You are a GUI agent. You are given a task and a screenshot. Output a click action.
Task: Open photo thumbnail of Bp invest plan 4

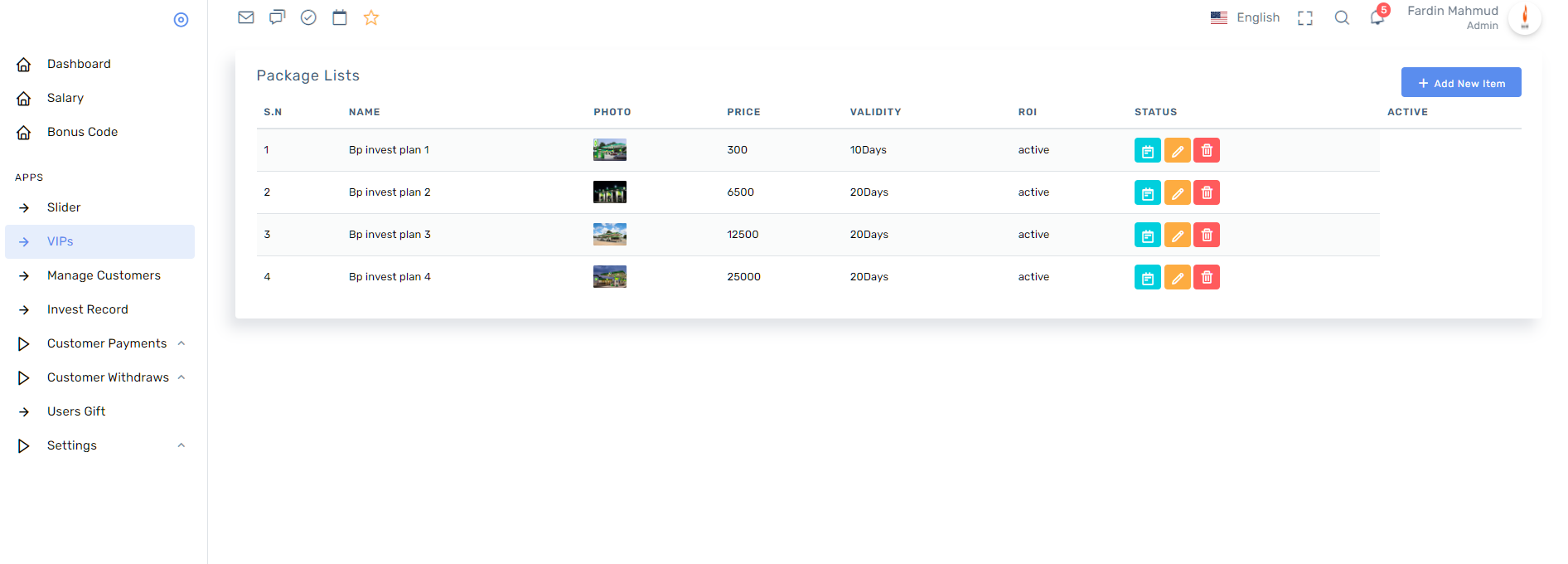[x=610, y=277]
